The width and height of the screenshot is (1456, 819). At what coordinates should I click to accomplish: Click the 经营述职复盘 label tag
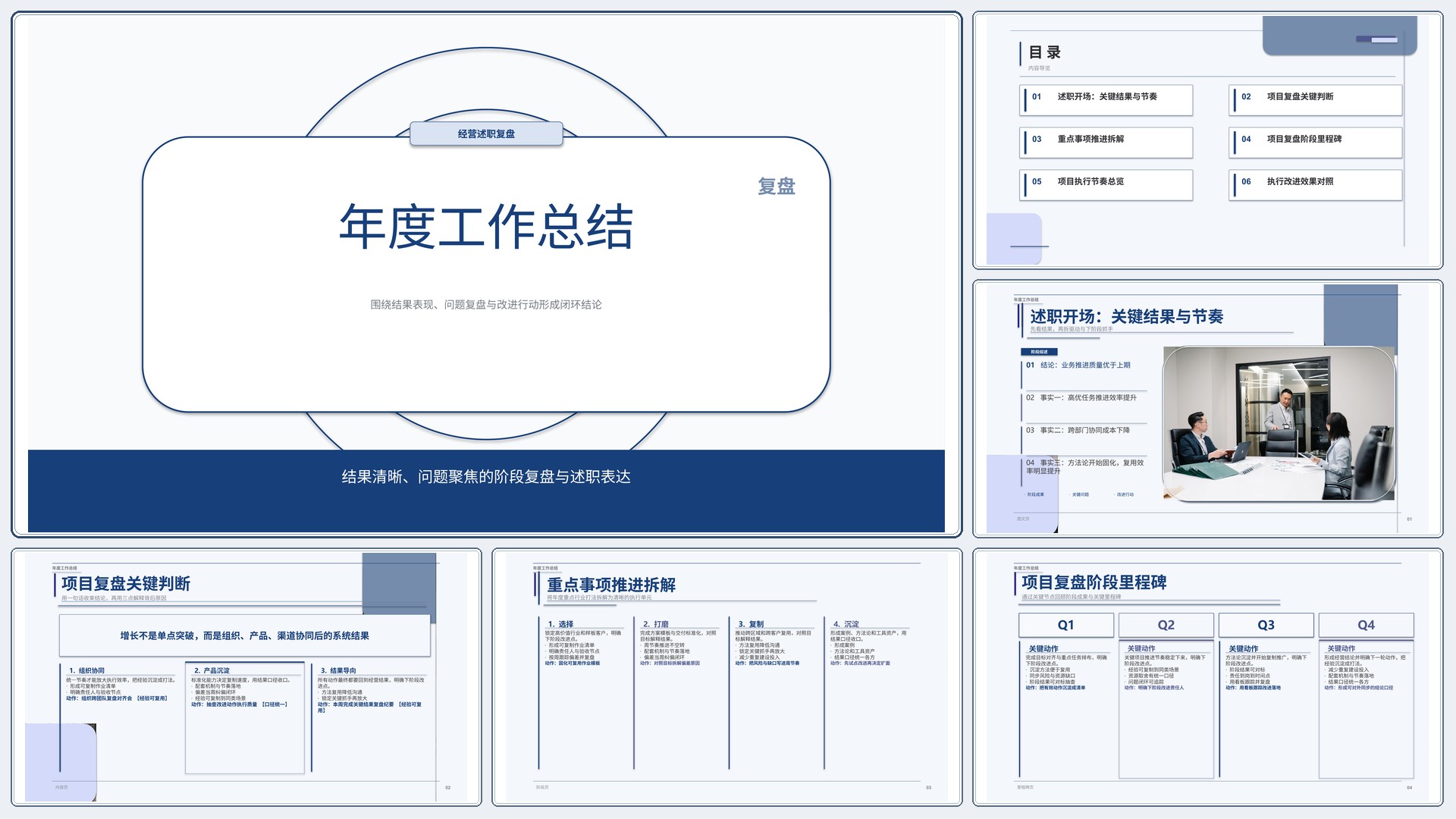click(486, 133)
